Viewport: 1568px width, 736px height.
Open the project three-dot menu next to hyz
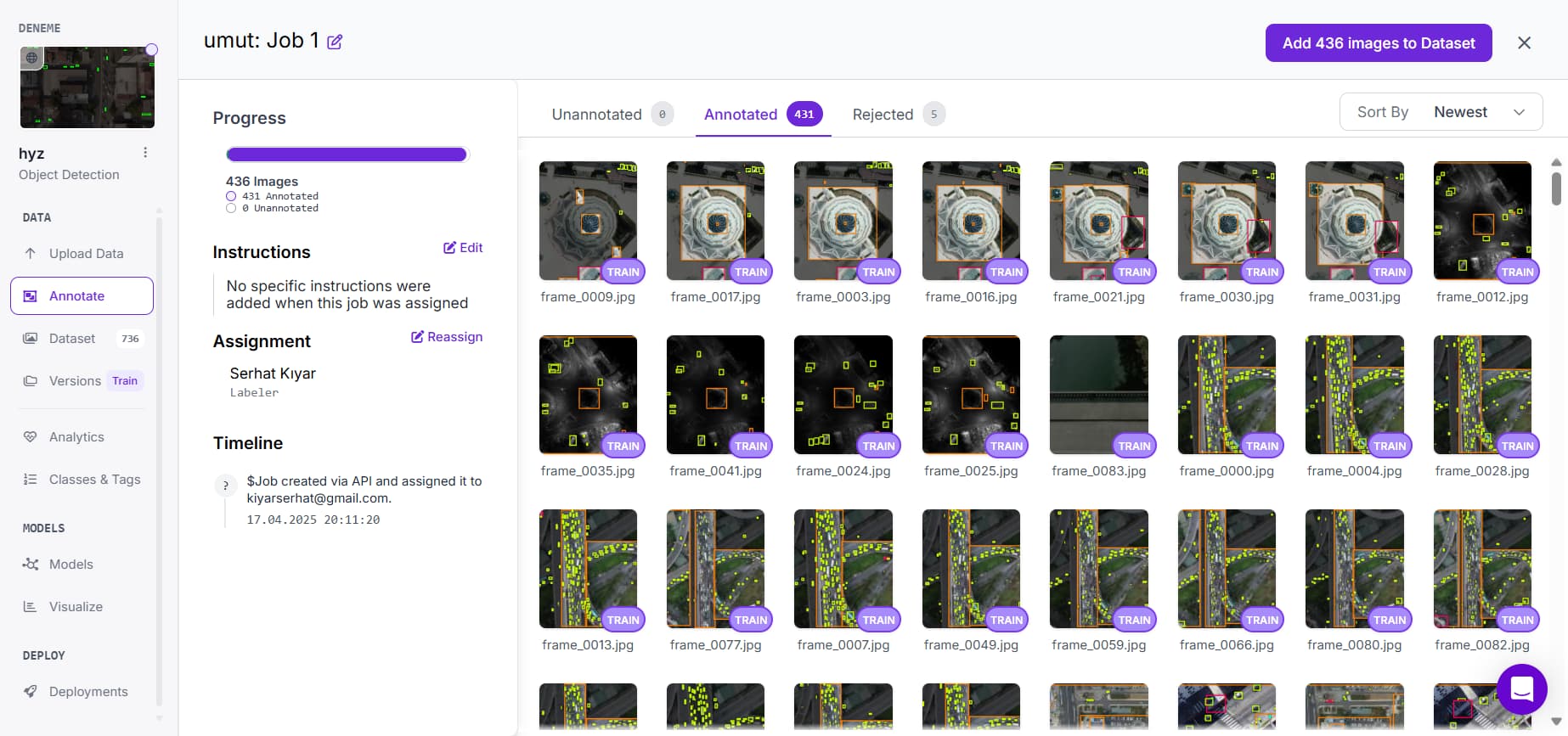click(145, 153)
